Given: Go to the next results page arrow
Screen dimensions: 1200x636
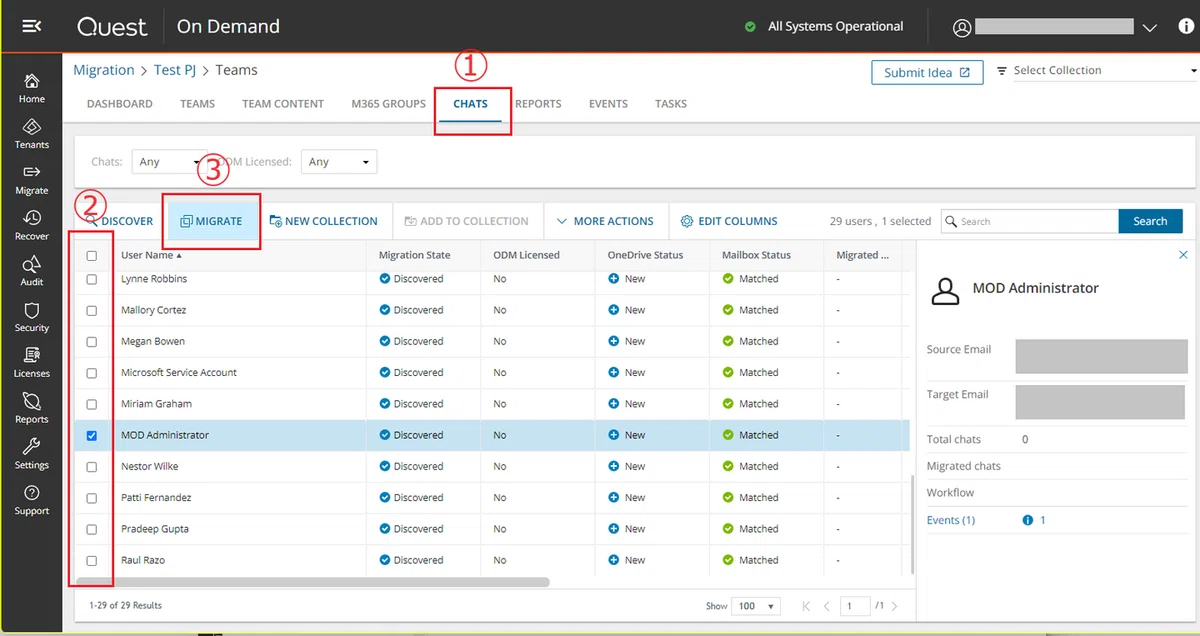Looking at the screenshot, I should click(x=894, y=606).
